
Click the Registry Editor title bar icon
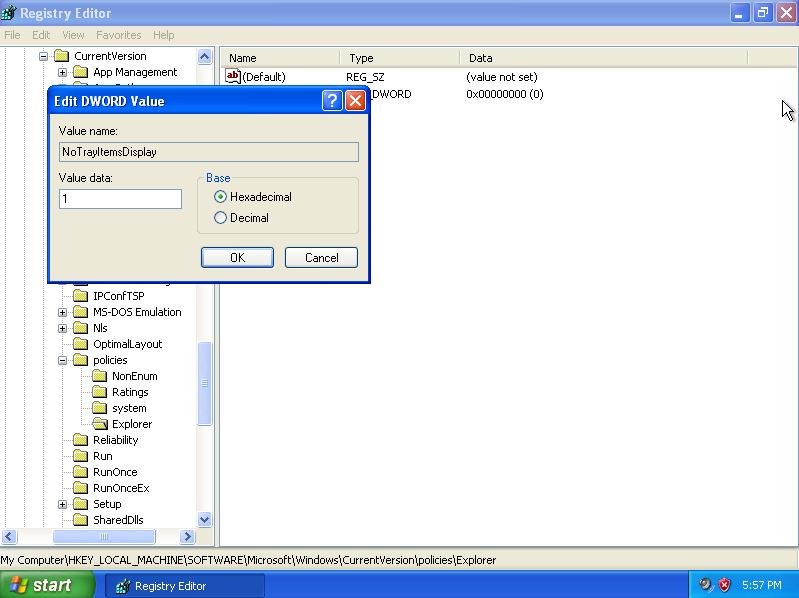(9, 13)
